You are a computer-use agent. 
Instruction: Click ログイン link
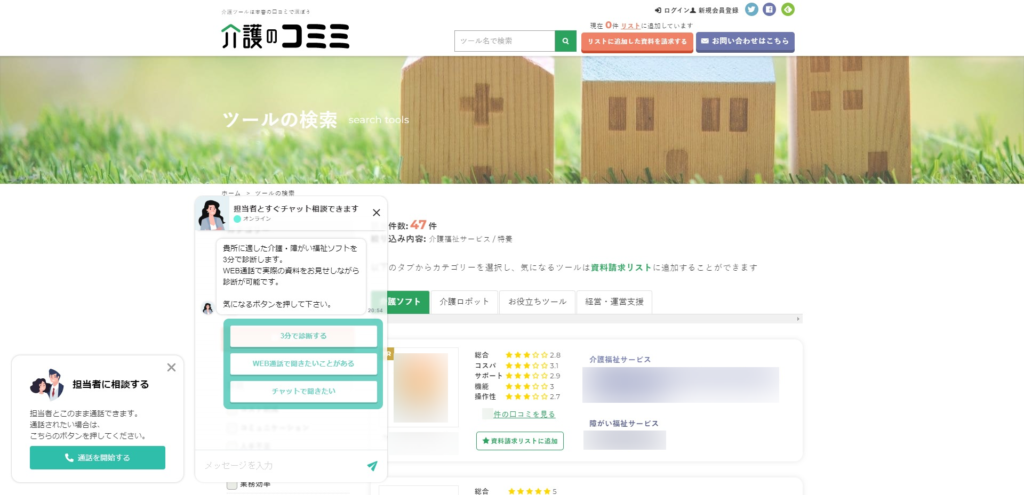(x=671, y=10)
